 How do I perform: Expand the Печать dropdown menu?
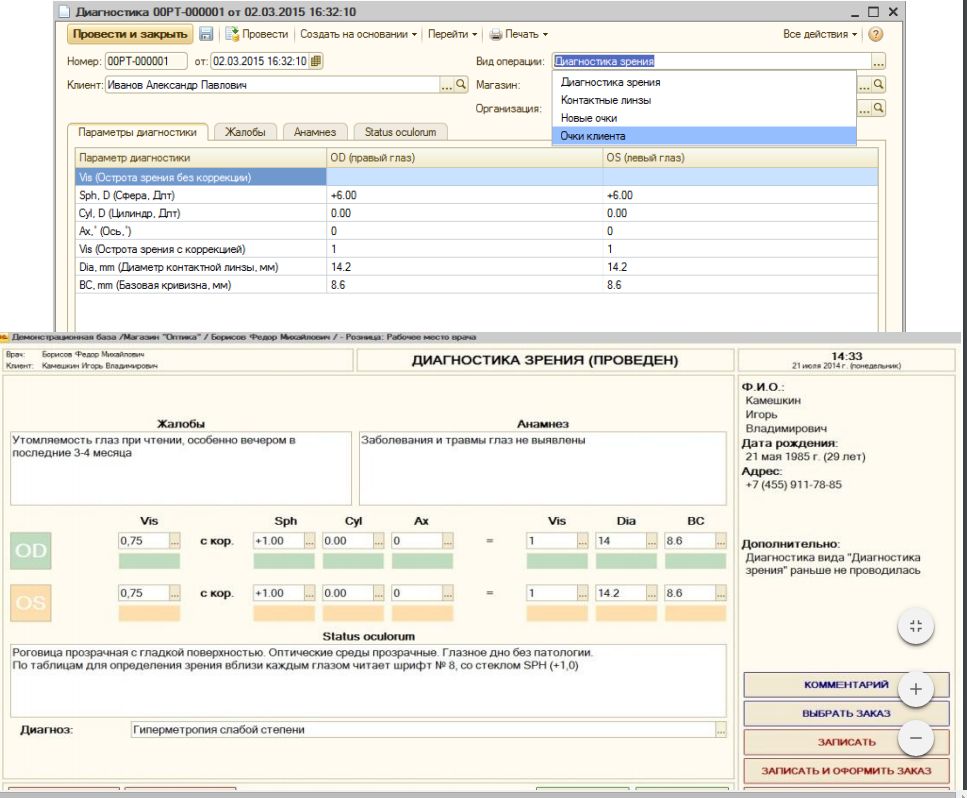519,34
